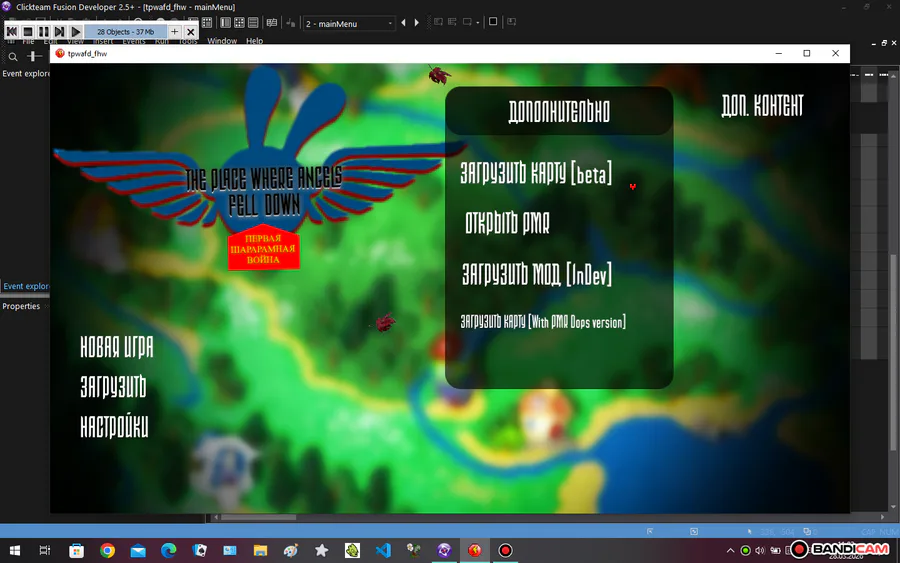The image size is (900, 563).
Task: Select ЗАГРУЗИТЬ КАРТУ [beta] option
Action: [536, 173]
